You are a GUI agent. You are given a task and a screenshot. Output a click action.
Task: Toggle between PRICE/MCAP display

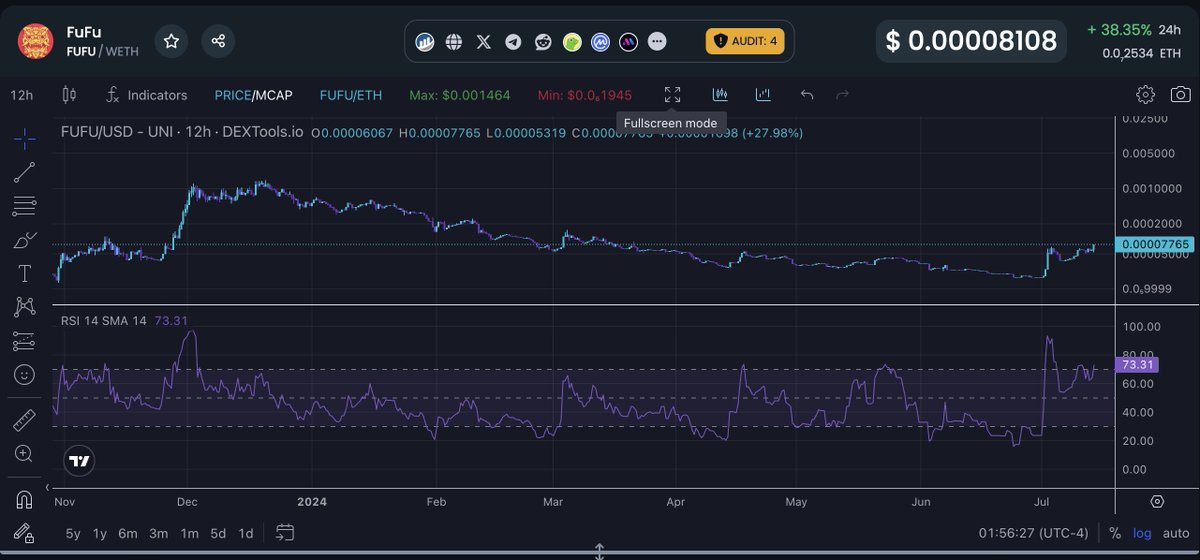253,95
